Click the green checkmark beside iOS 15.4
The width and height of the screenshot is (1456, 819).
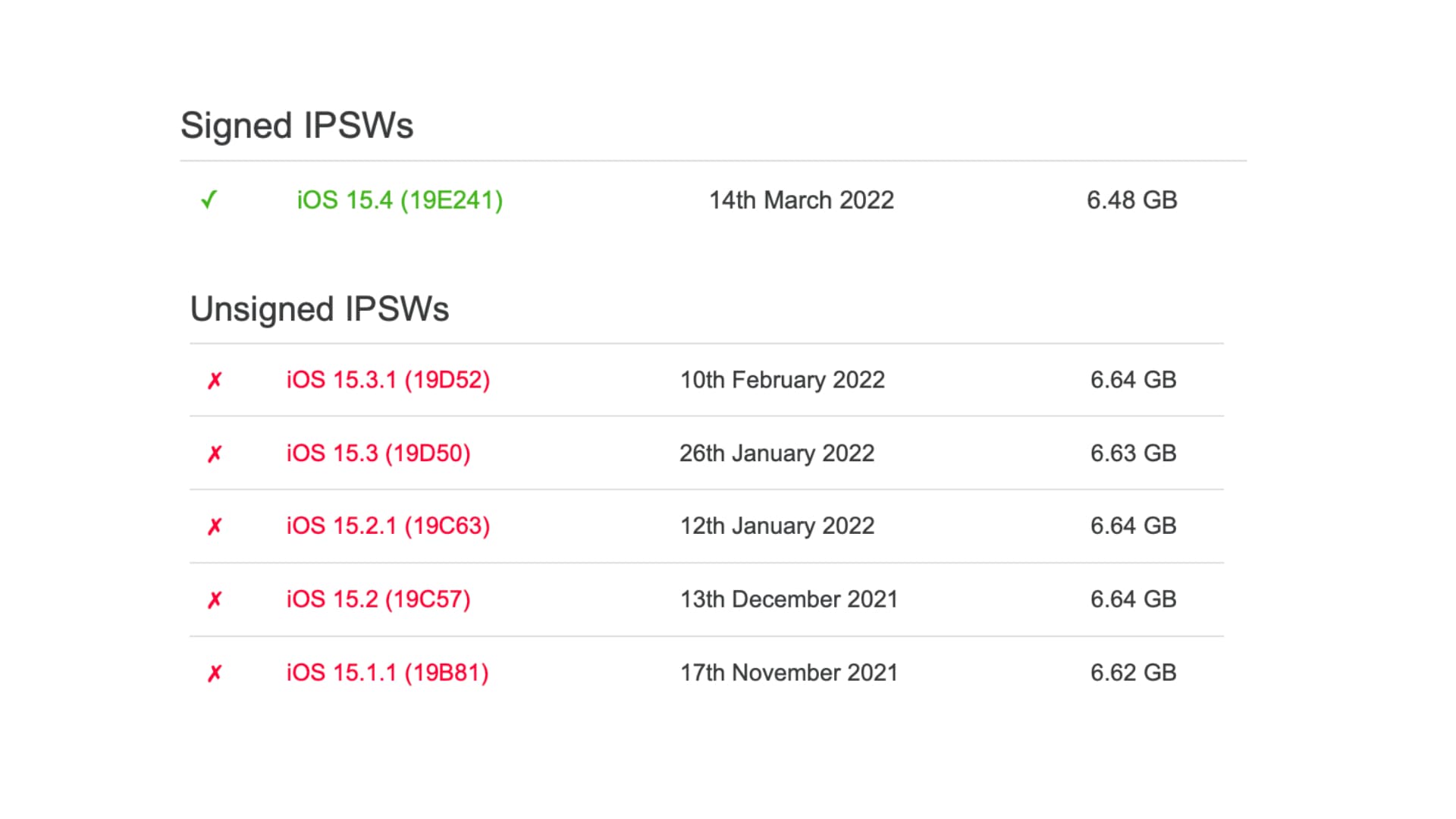[209, 200]
